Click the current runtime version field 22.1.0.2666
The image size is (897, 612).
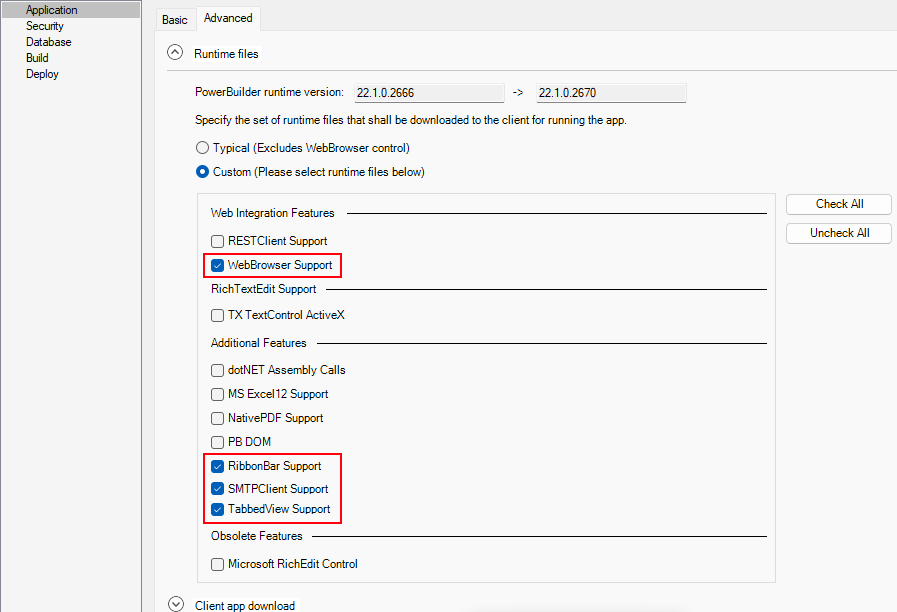pyautogui.click(x=429, y=93)
